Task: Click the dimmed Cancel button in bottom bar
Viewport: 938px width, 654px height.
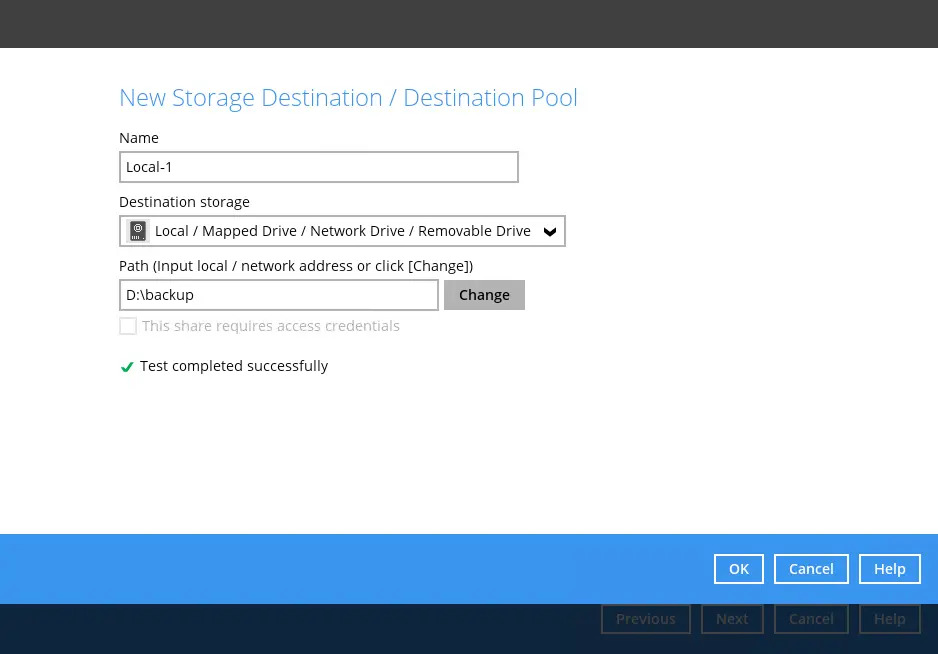Action: point(810,619)
